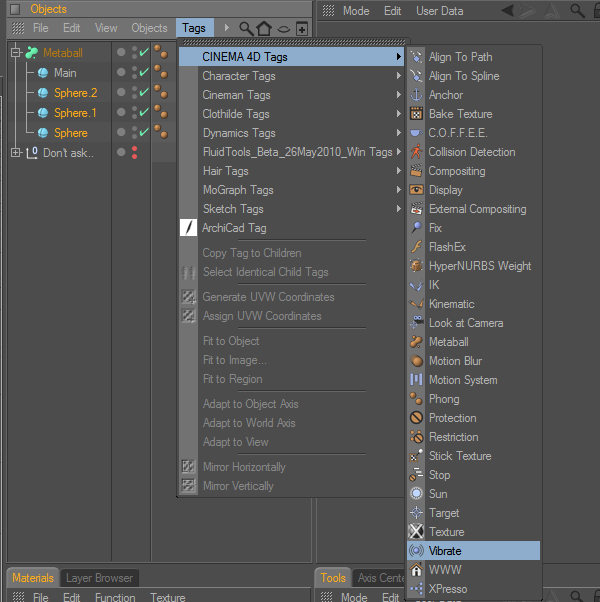Image resolution: width=600 pixels, height=602 pixels.
Task: Expand the MoGraph Tags submenu
Action: 291,190
